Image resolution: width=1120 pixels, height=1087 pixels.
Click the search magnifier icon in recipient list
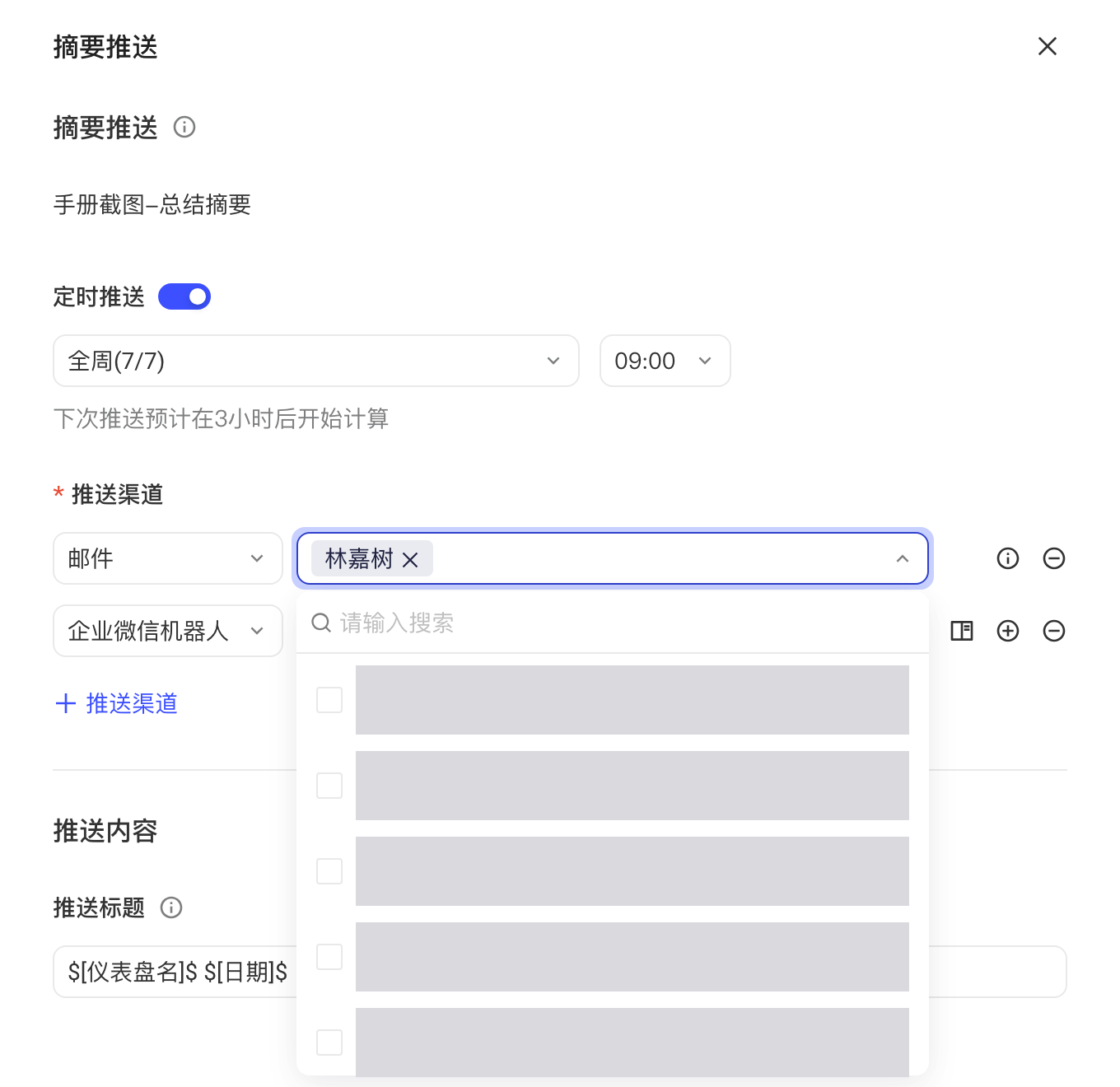321,623
